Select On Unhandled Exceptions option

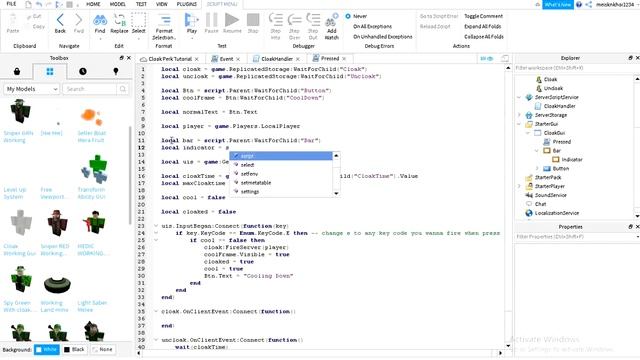[382, 36]
